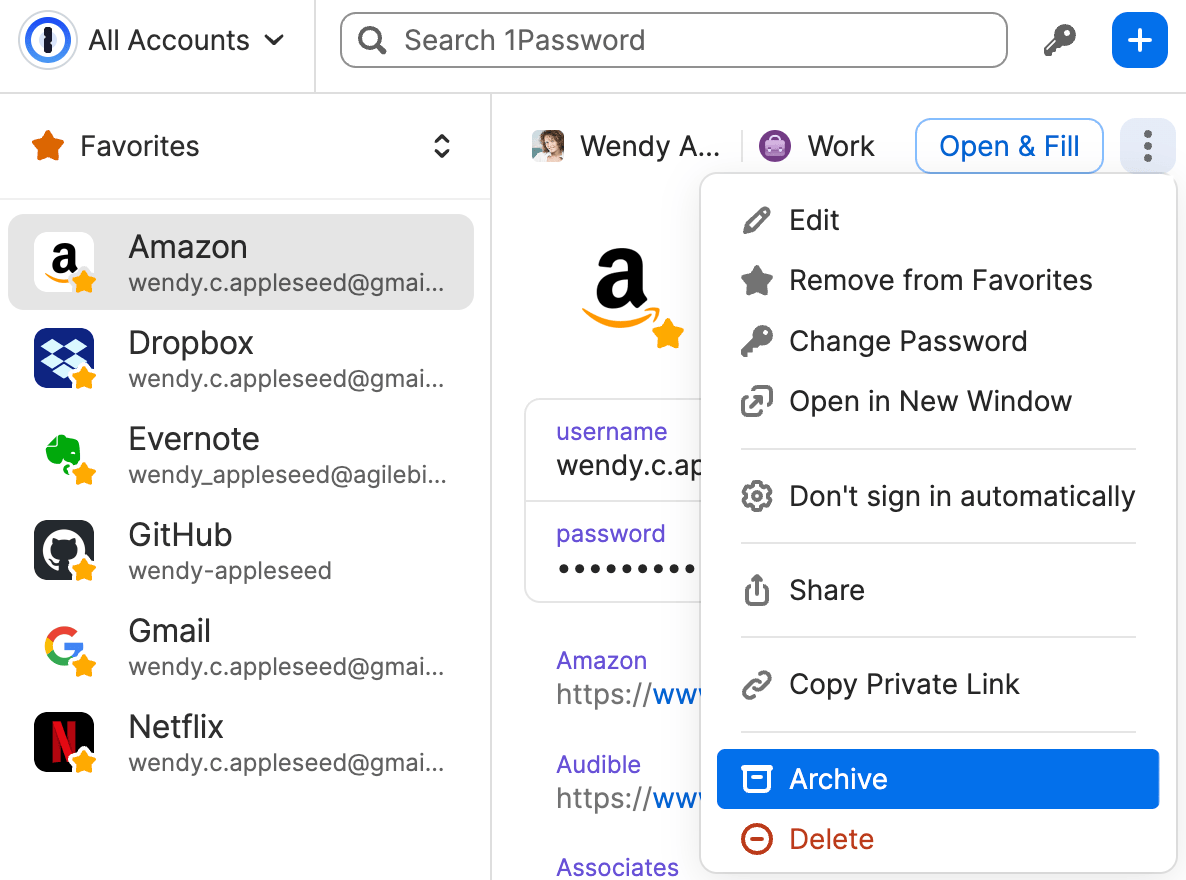Select Remove from Favorites menu item
Viewport: 1186px width, 880px height.
940,280
